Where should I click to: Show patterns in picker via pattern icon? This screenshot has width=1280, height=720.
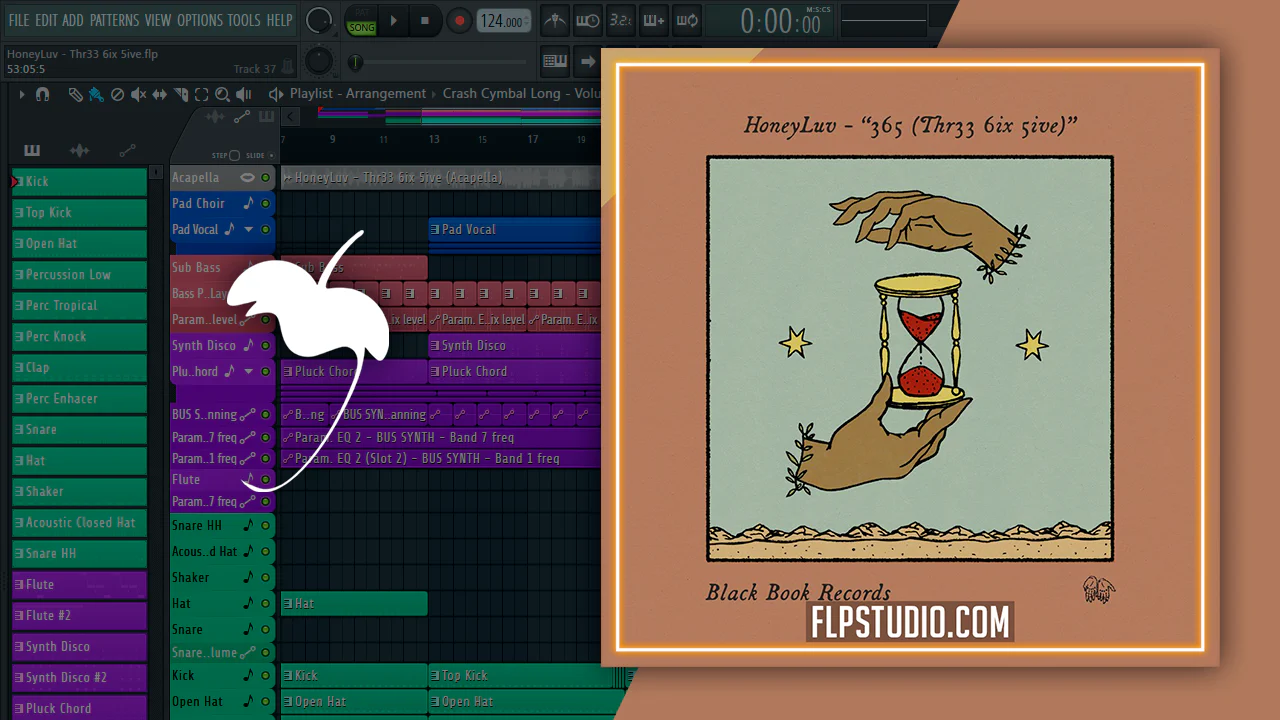(x=32, y=151)
